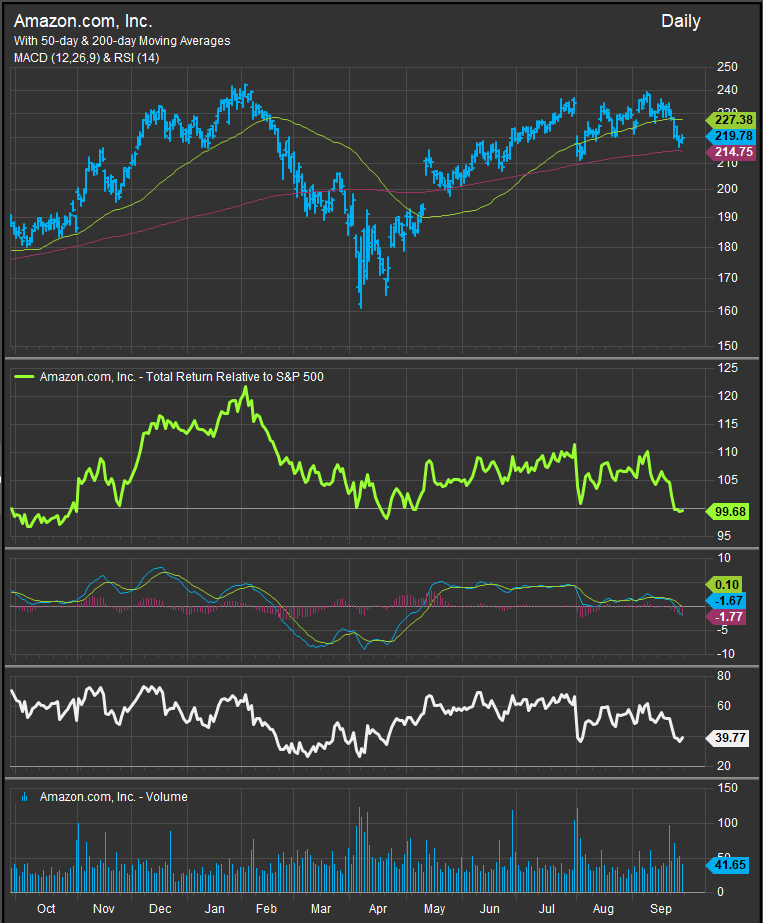This screenshot has height=923, width=763.
Task: Click the Total Return Relative to S&P 500 legend text
Action: click(x=181, y=377)
